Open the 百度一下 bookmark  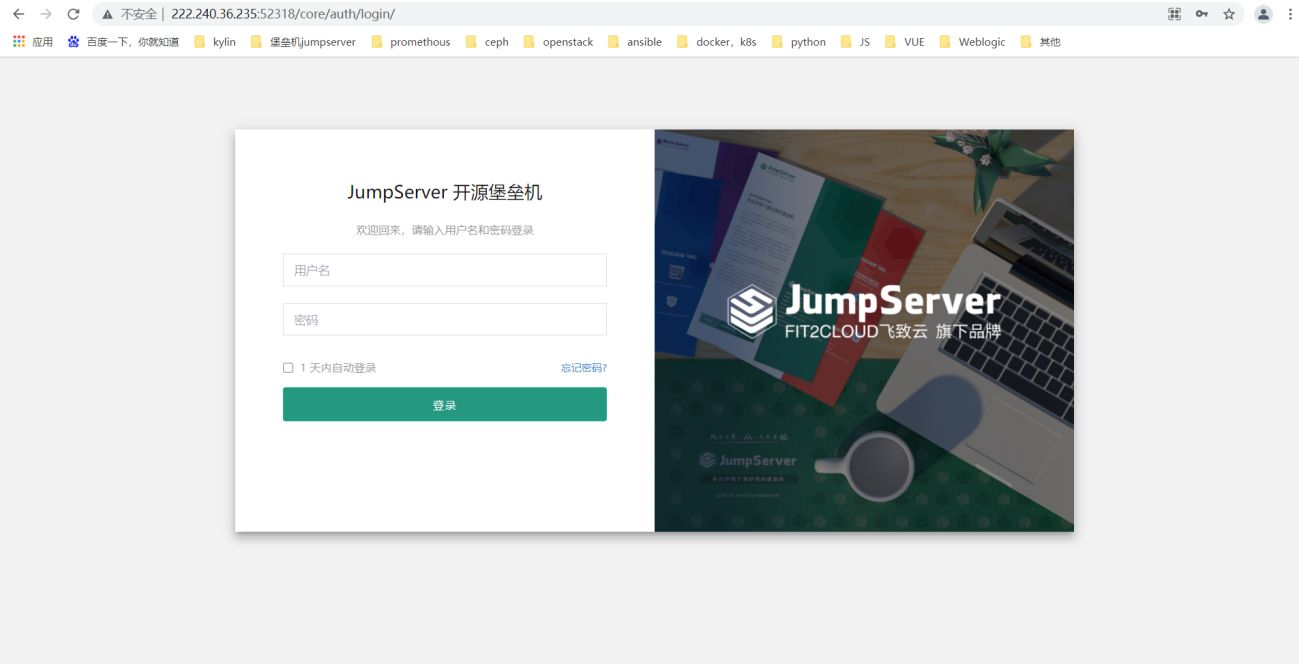pyautogui.click(x=123, y=42)
